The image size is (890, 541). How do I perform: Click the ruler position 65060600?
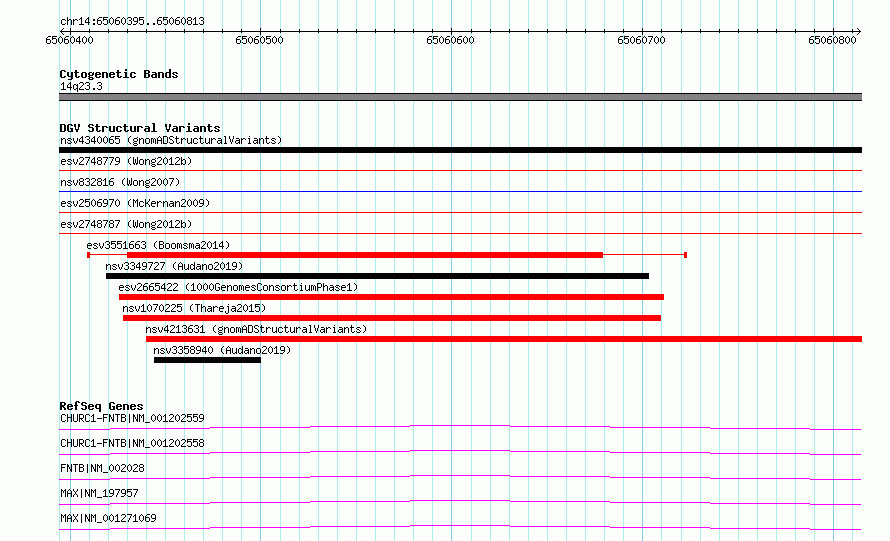coord(450,40)
